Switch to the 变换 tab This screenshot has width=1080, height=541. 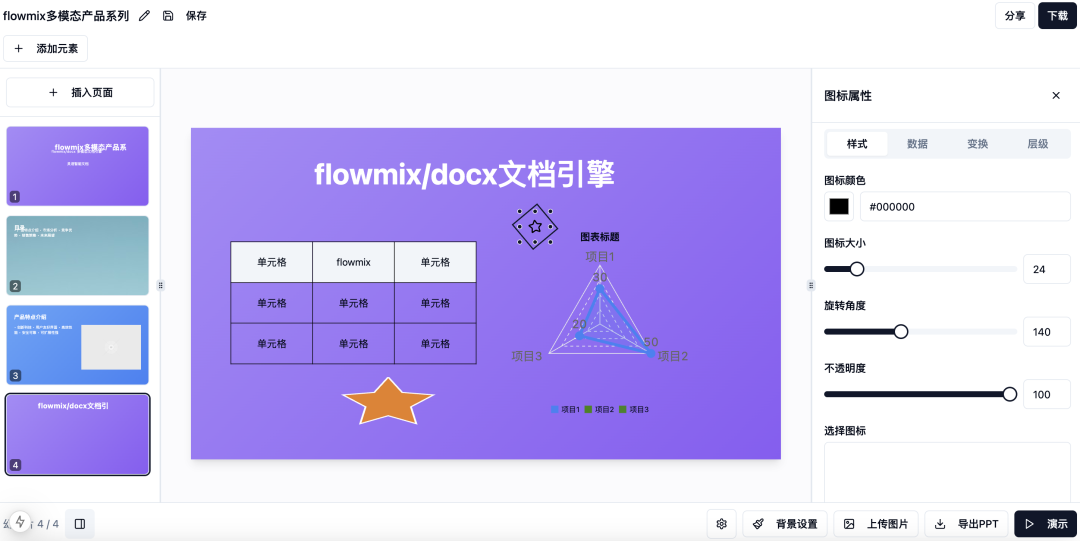(977, 144)
